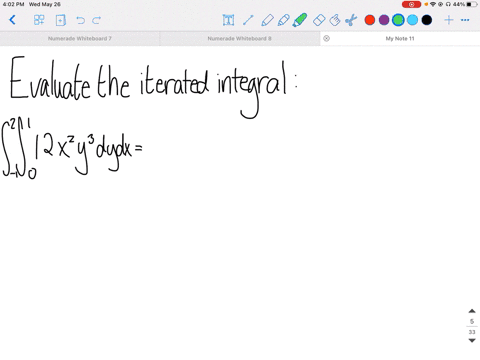Tap the Wed May 26 date
Viewport: 480px width, 360px height.
(45, 4)
